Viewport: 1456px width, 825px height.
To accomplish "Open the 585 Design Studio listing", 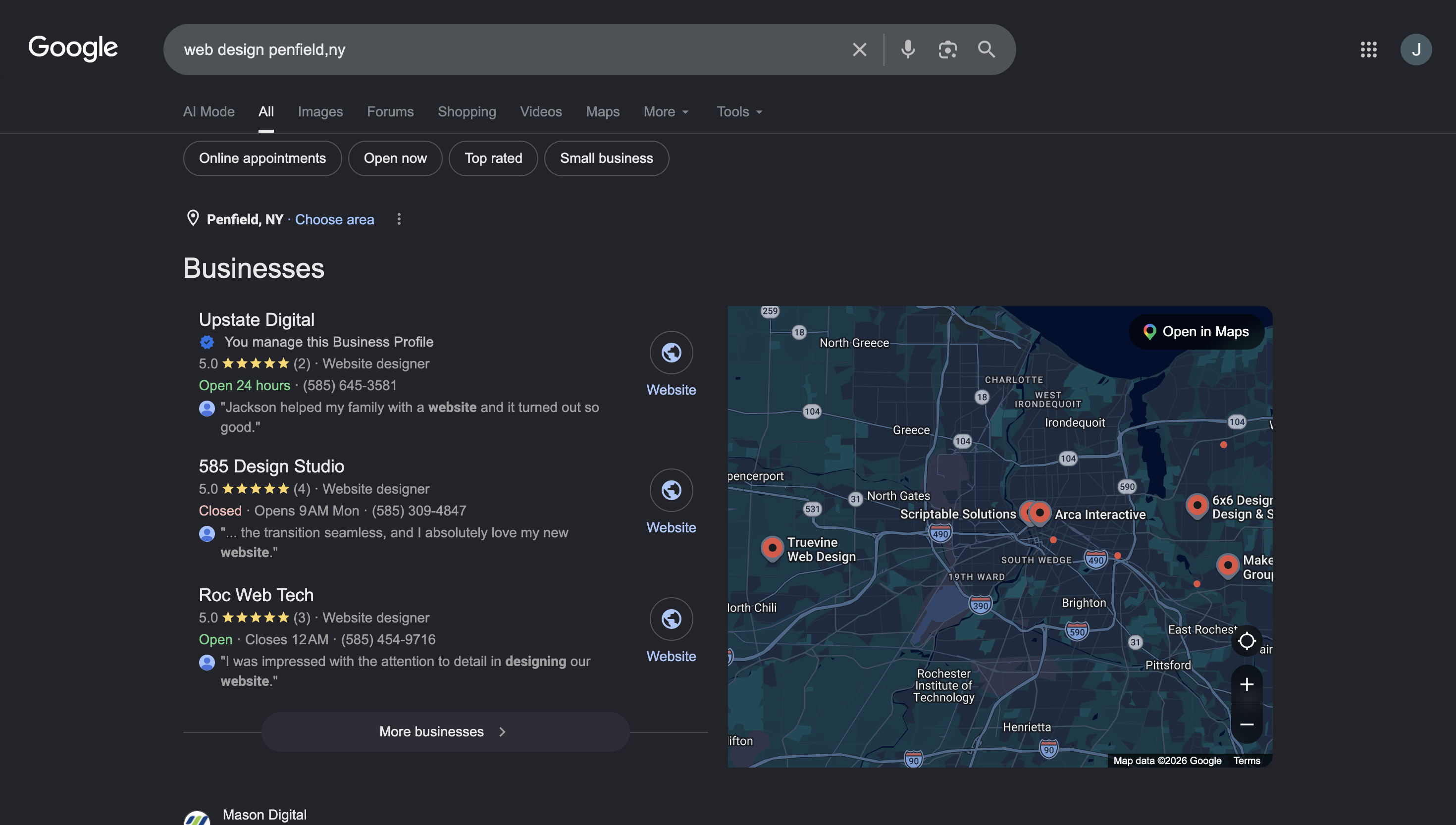I will pos(271,466).
